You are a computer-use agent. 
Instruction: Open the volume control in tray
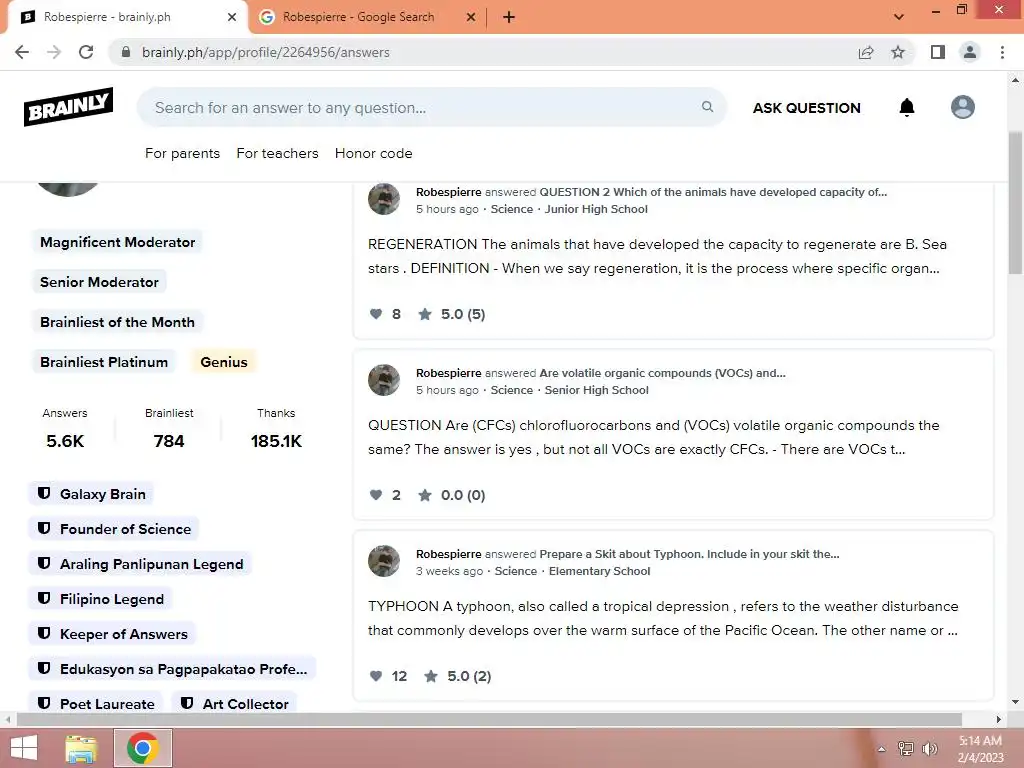point(930,748)
